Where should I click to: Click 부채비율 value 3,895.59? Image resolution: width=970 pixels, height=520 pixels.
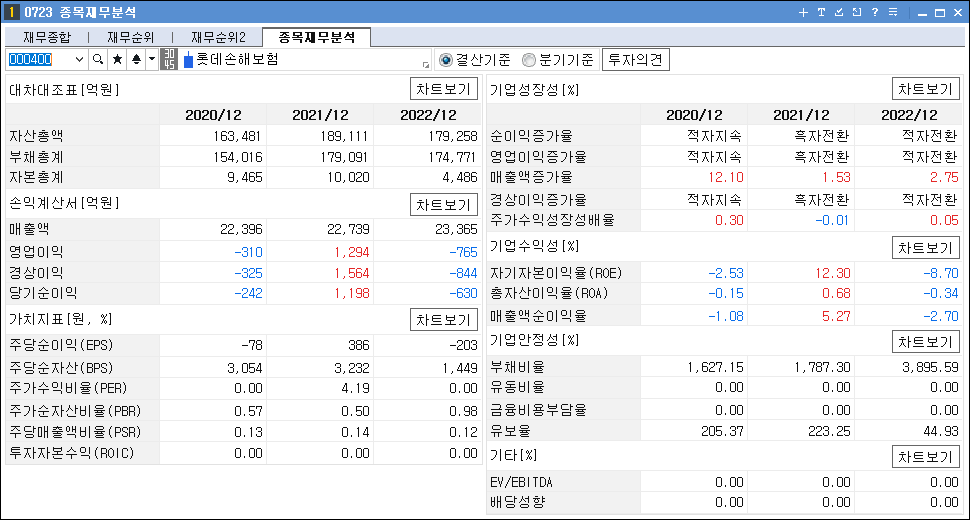click(930, 367)
